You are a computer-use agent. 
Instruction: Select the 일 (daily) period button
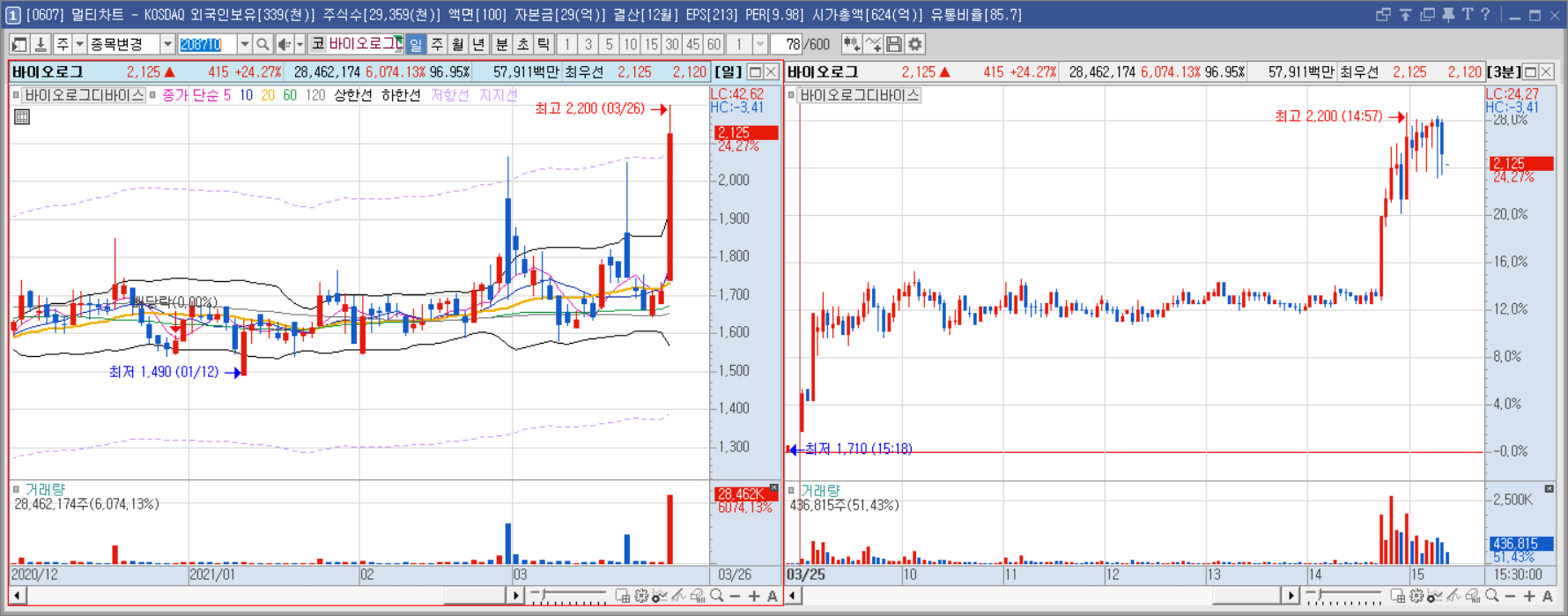click(x=416, y=44)
